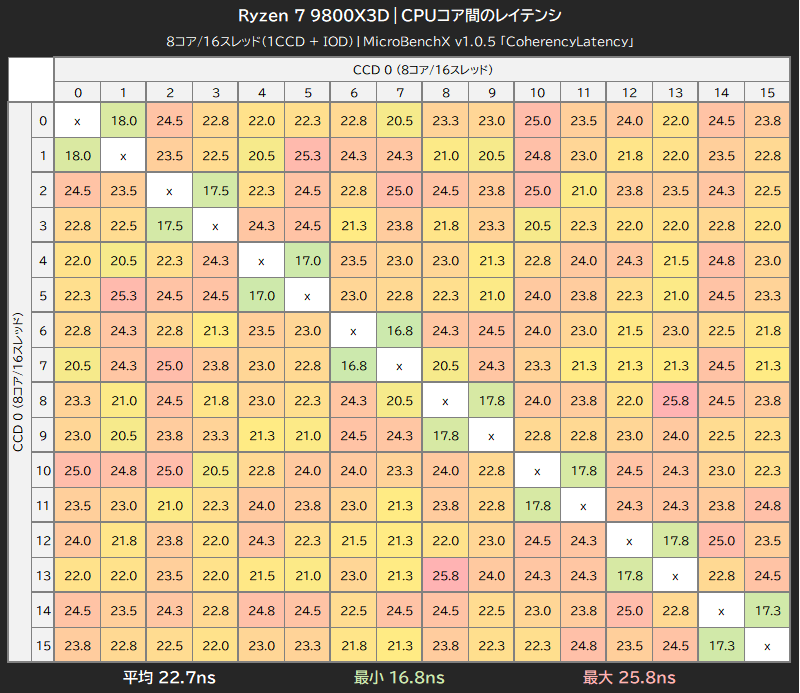
Task: Click 24.8 in row 11, column 15
Action: point(767,506)
